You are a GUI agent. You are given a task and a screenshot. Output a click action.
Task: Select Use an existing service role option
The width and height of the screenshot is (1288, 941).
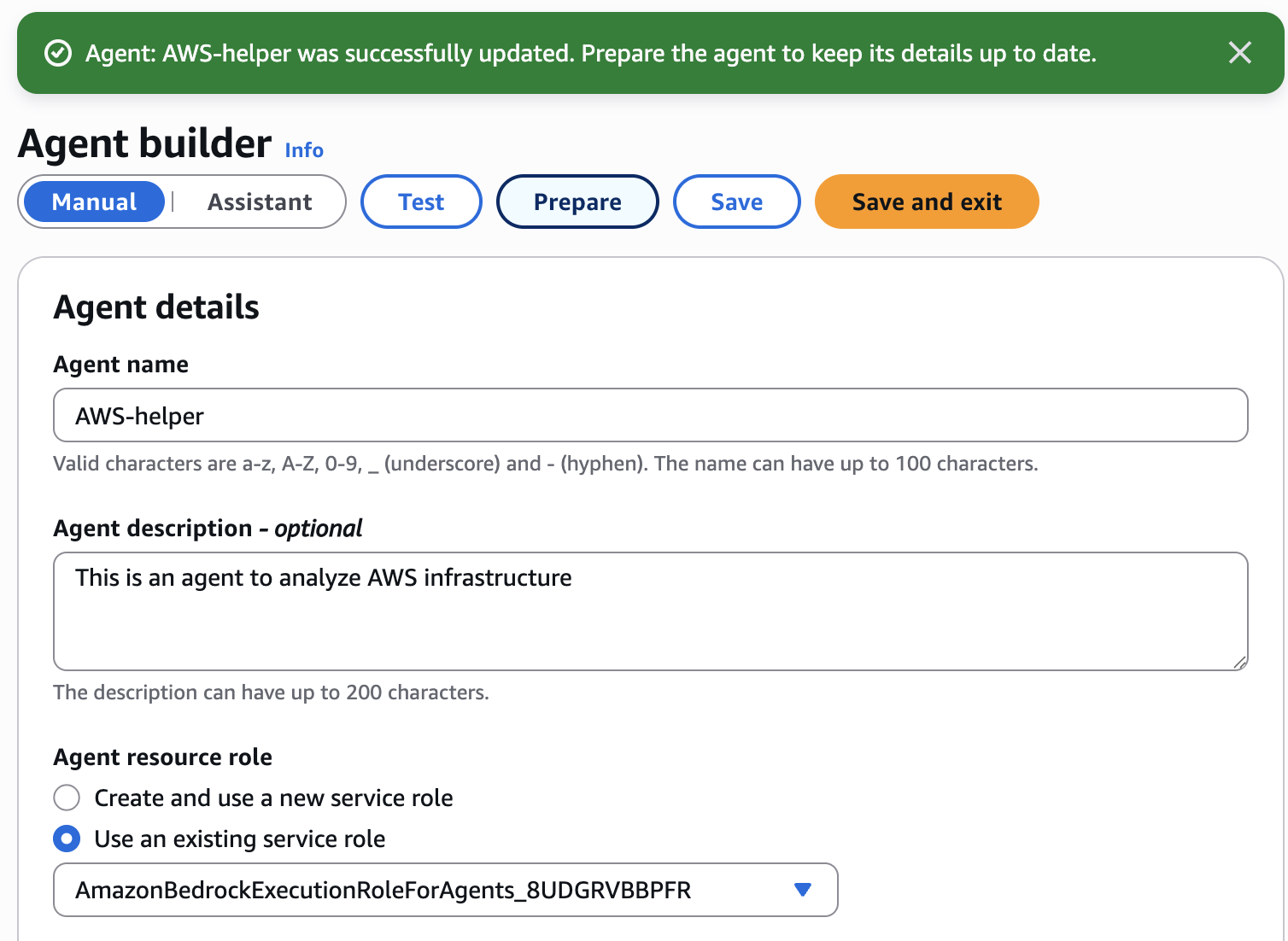67,839
